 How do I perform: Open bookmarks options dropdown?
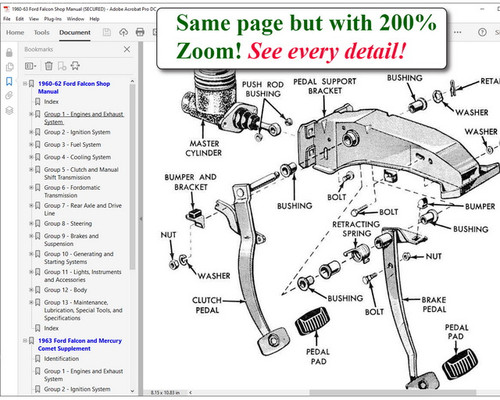(30, 66)
